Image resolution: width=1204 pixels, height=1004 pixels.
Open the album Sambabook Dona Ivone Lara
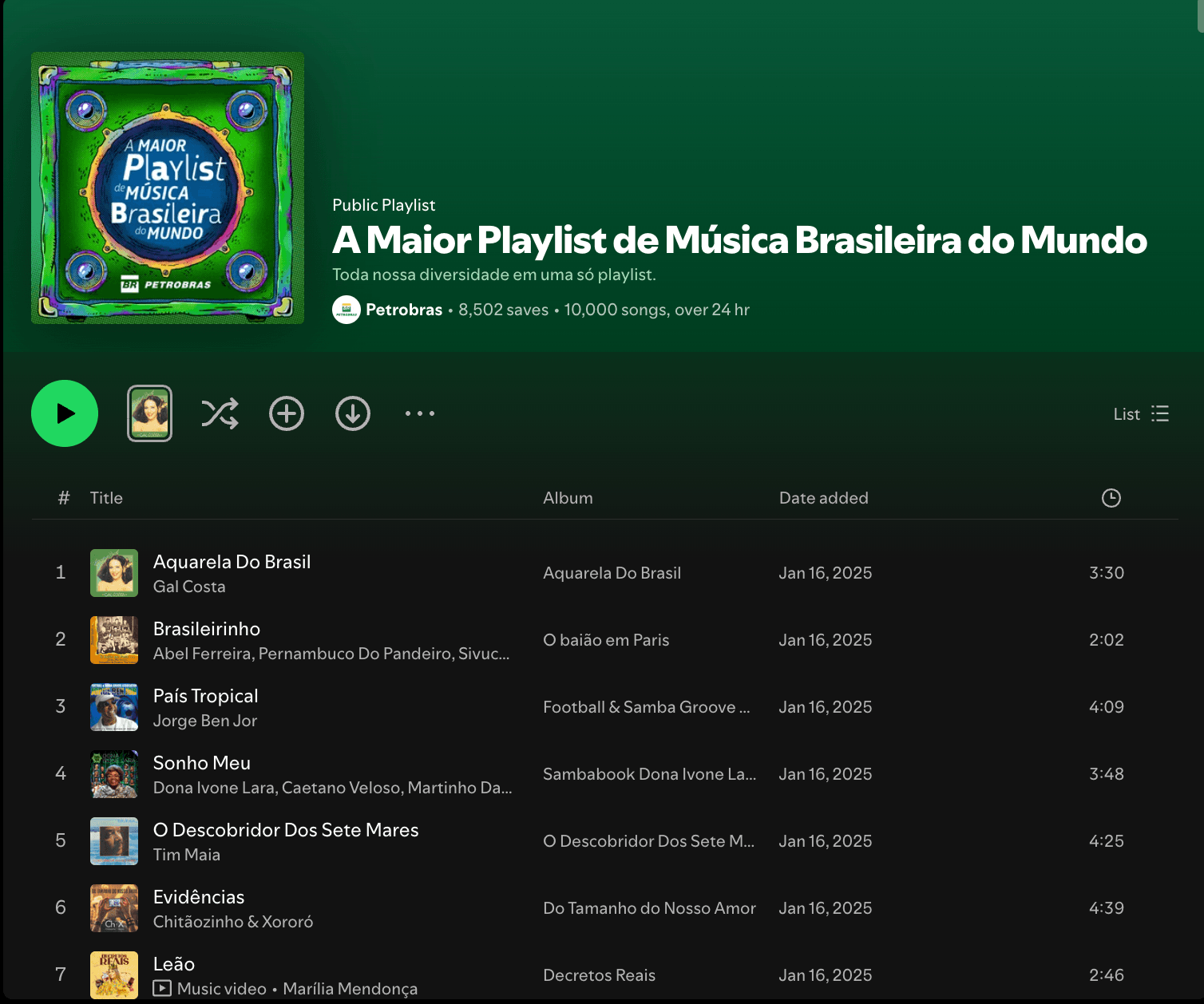[x=649, y=774]
